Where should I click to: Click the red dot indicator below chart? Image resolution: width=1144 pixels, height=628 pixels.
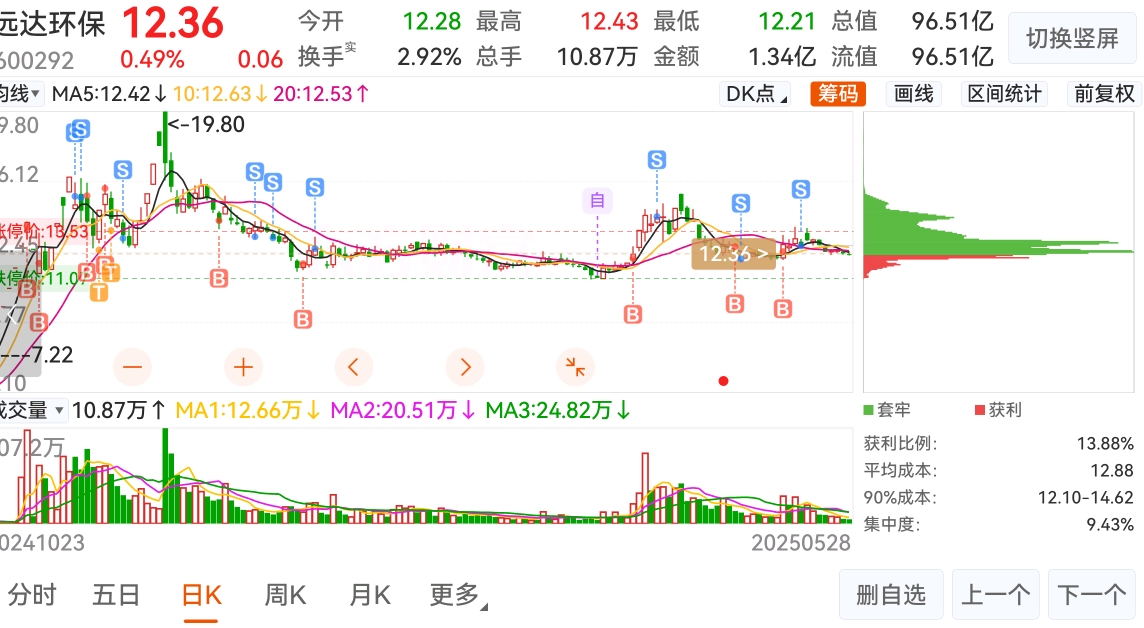(723, 381)
